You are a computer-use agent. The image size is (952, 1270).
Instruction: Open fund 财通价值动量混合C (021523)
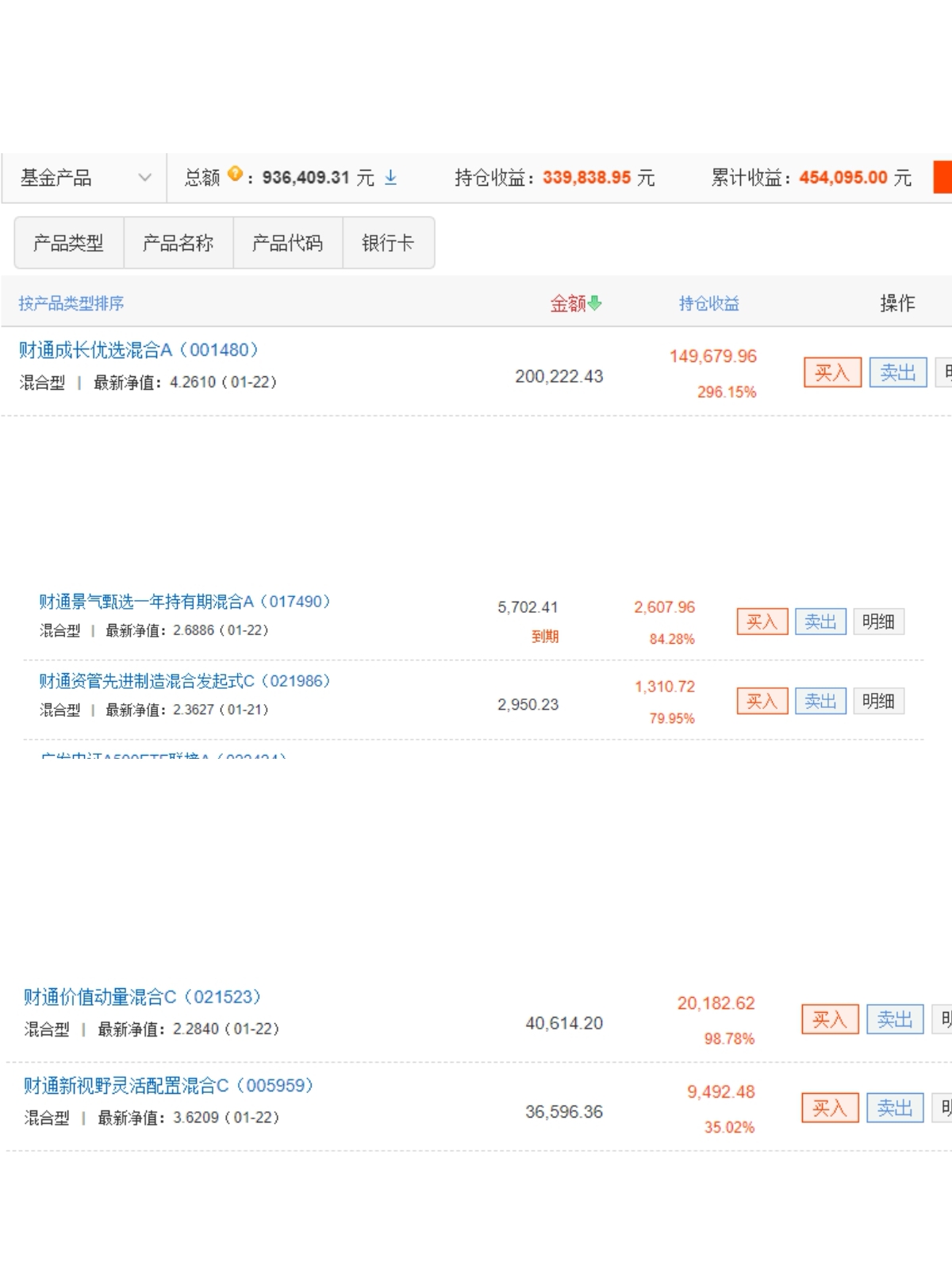click(143, 997)
